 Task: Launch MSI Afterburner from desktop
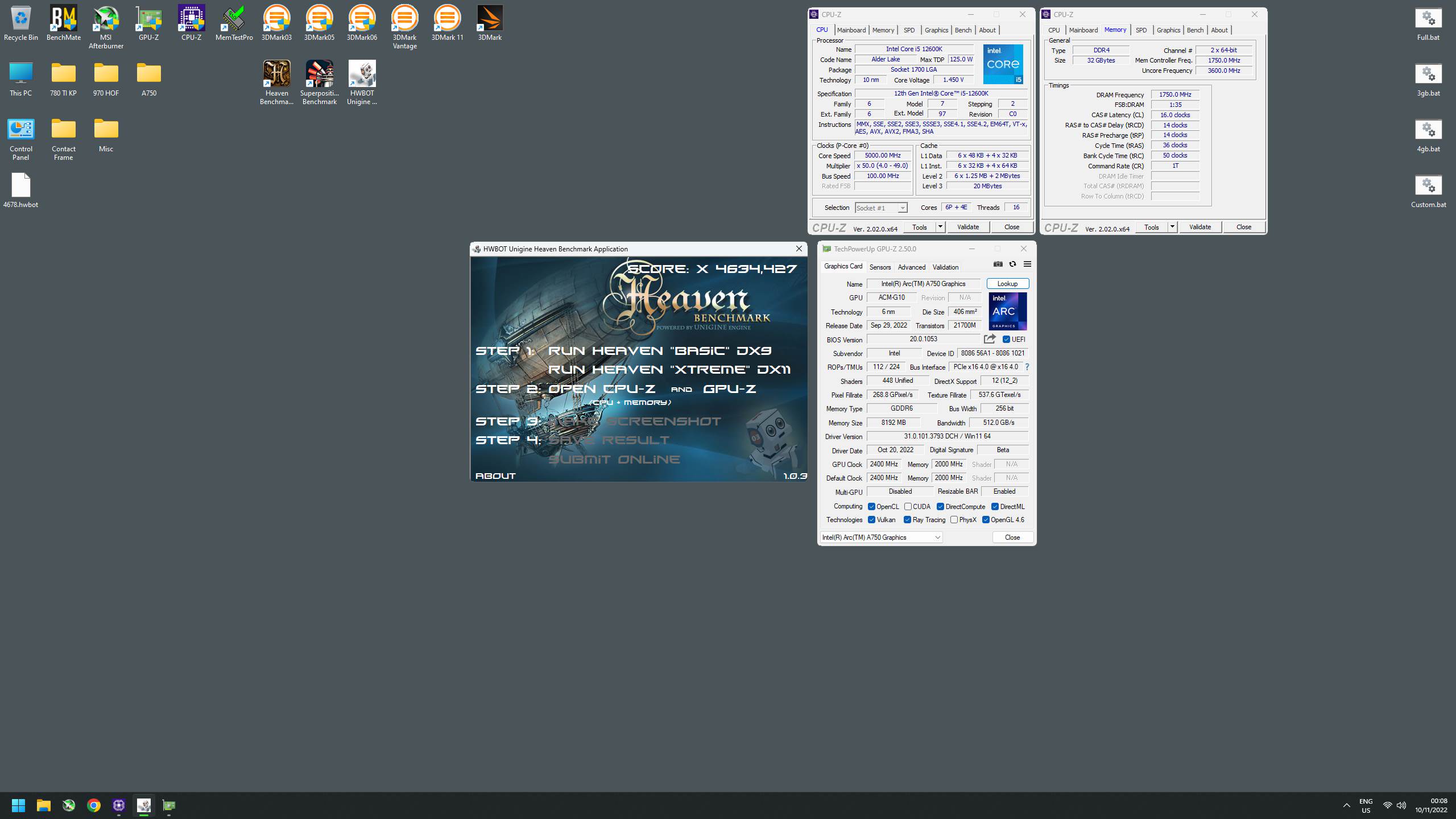pos(106,27)
